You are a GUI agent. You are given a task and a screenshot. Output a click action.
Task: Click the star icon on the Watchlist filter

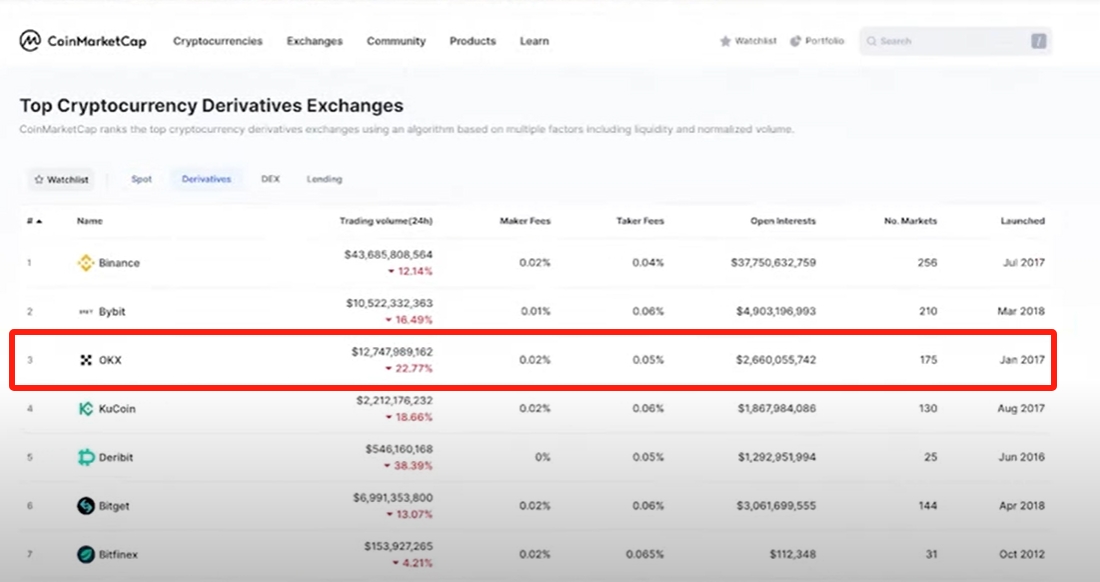[39, 180]
